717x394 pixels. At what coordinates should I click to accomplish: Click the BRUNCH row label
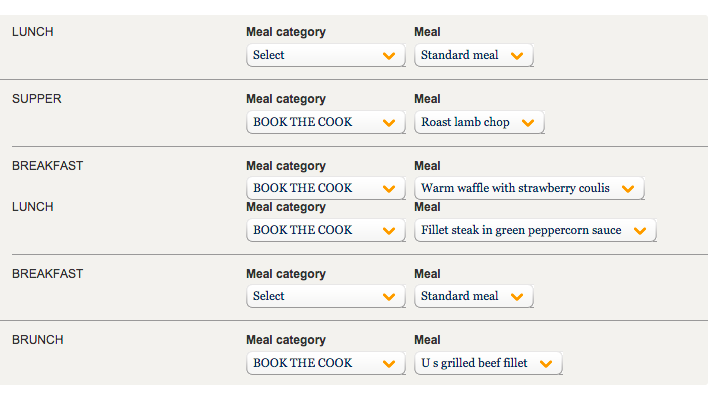[x=37, y=340]
